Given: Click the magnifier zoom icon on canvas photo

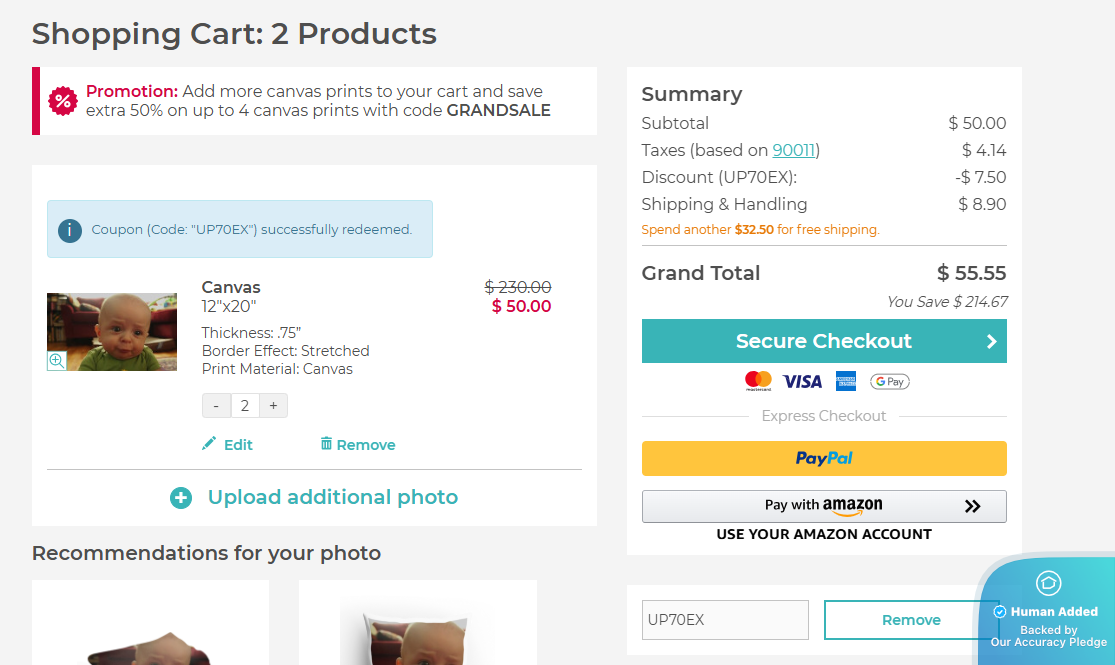Looking at the screenshot, I should pyautogui.click(x=57, y=361).
